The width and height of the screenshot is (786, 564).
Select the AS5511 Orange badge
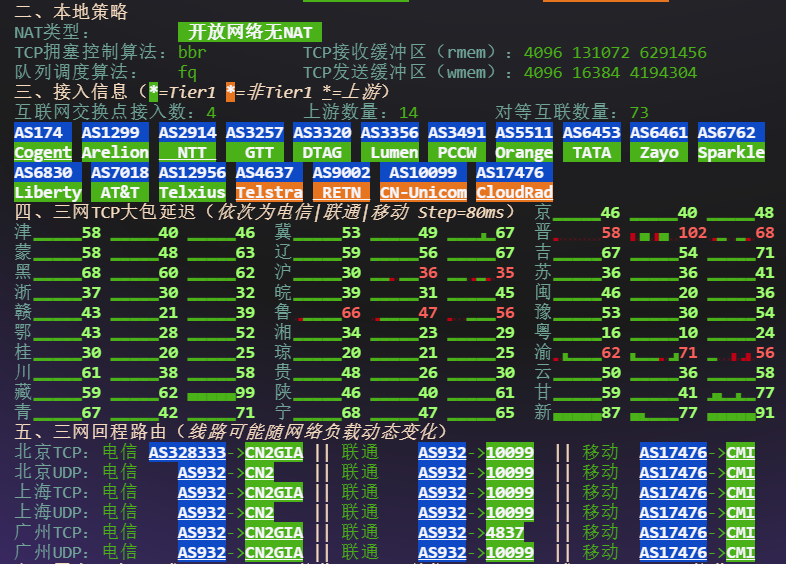point(524,142)
